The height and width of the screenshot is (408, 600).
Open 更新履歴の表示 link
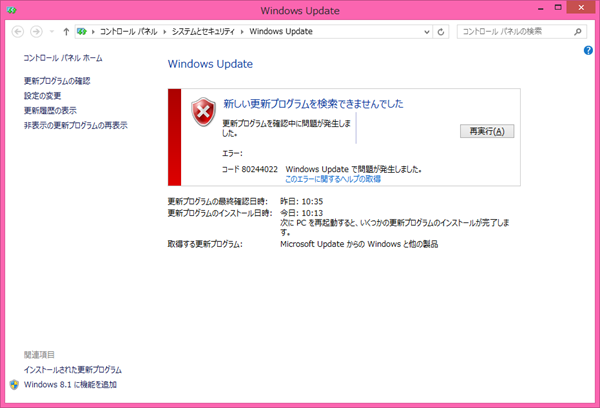pos(50,111)
